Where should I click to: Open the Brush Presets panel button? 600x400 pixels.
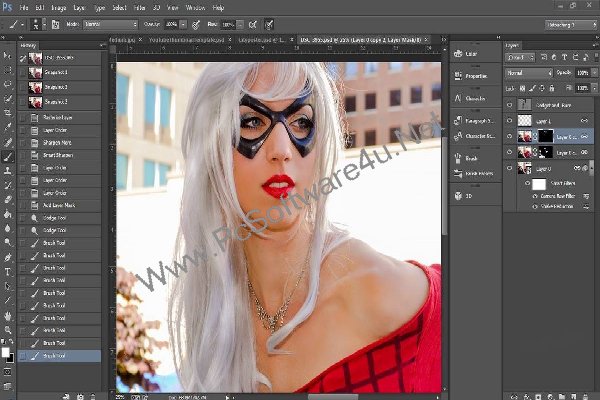pyautogui.click(x=474, y=173)
